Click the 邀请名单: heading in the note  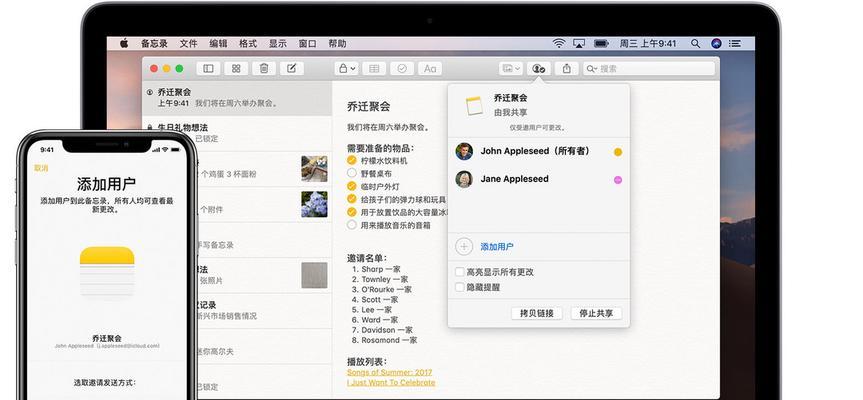coord(367,257)
